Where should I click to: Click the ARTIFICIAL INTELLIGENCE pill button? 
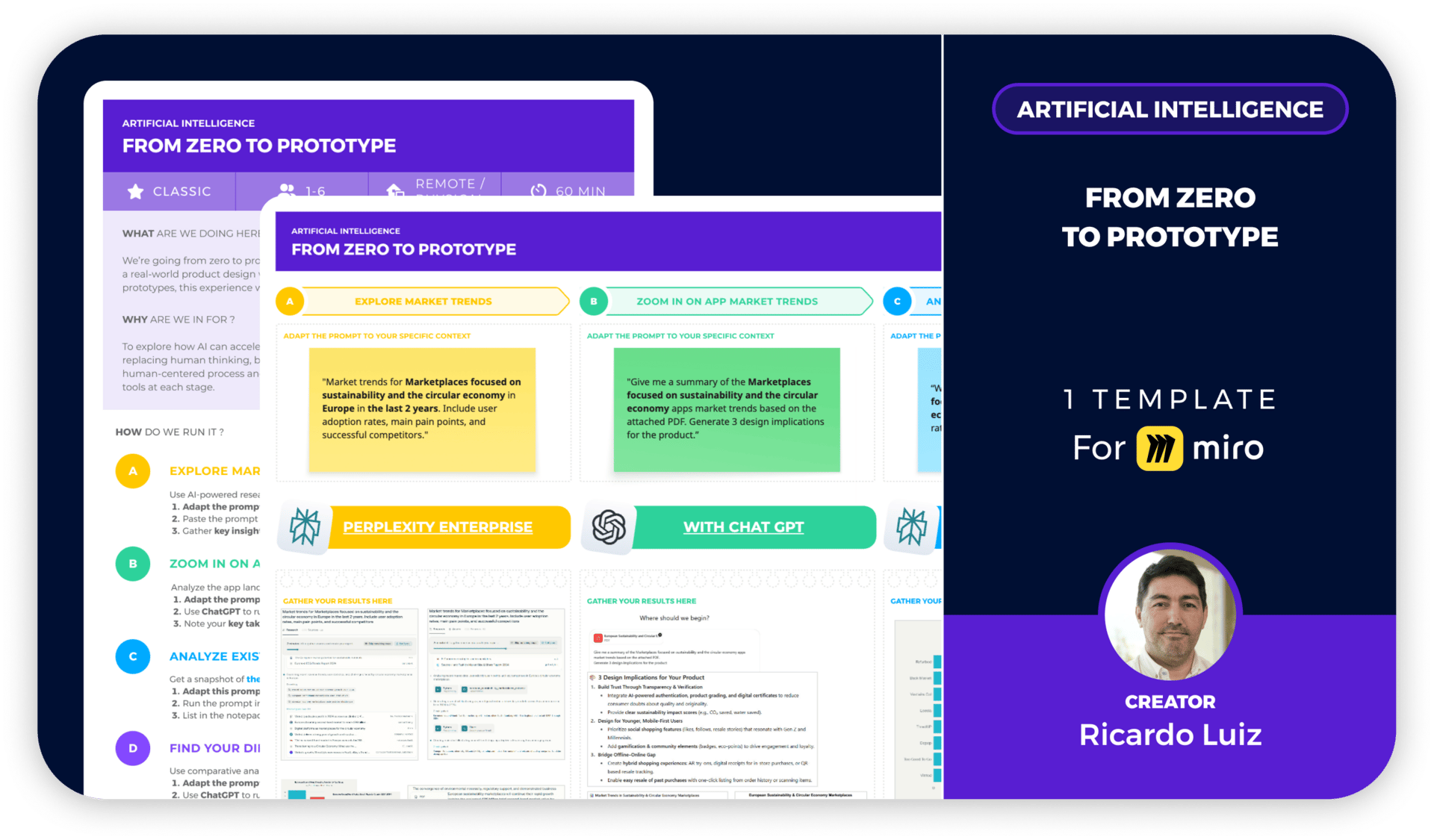pyautogui.click(x=1170, y=110)
